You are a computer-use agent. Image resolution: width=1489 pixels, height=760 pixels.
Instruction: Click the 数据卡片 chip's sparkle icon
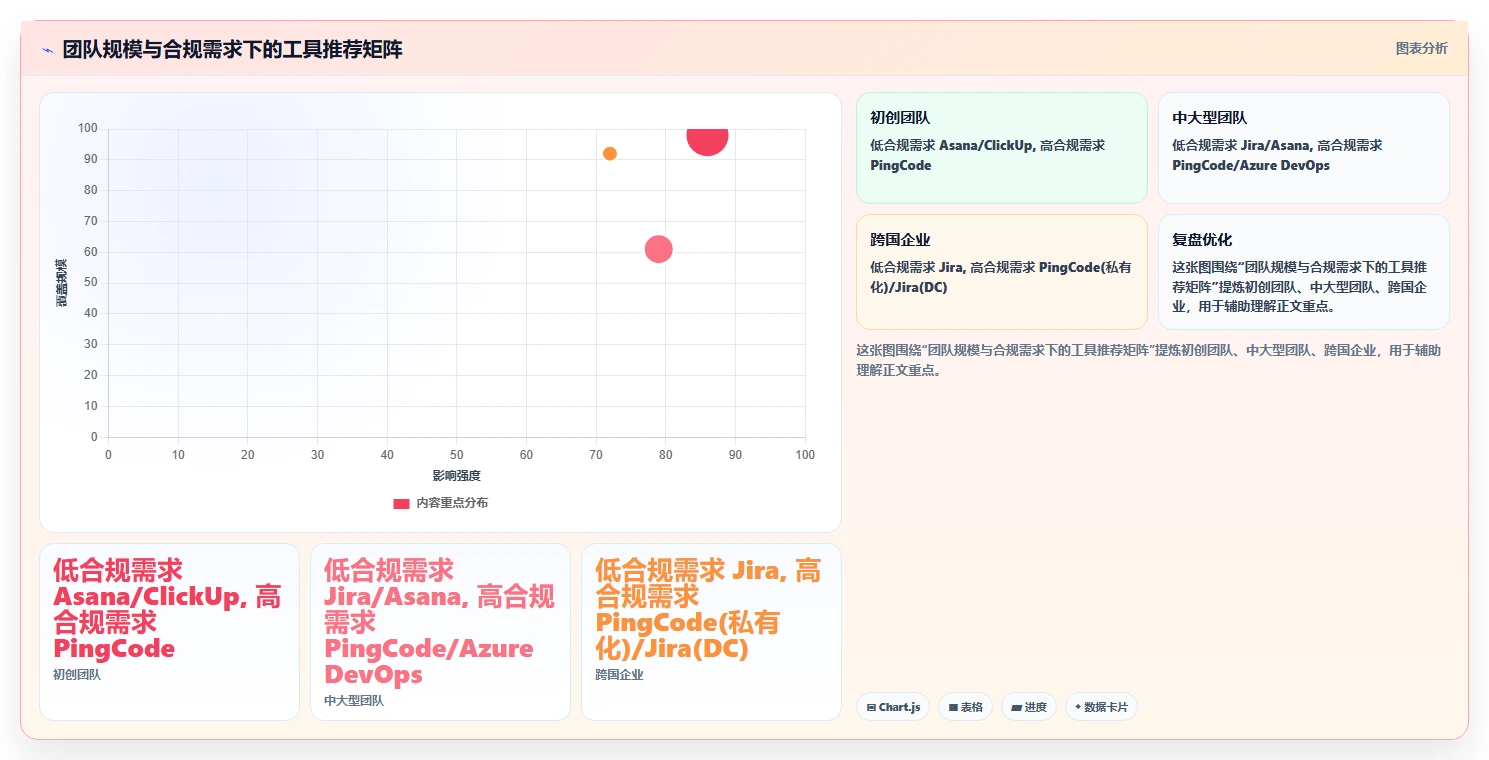(x=1078, y=707)
